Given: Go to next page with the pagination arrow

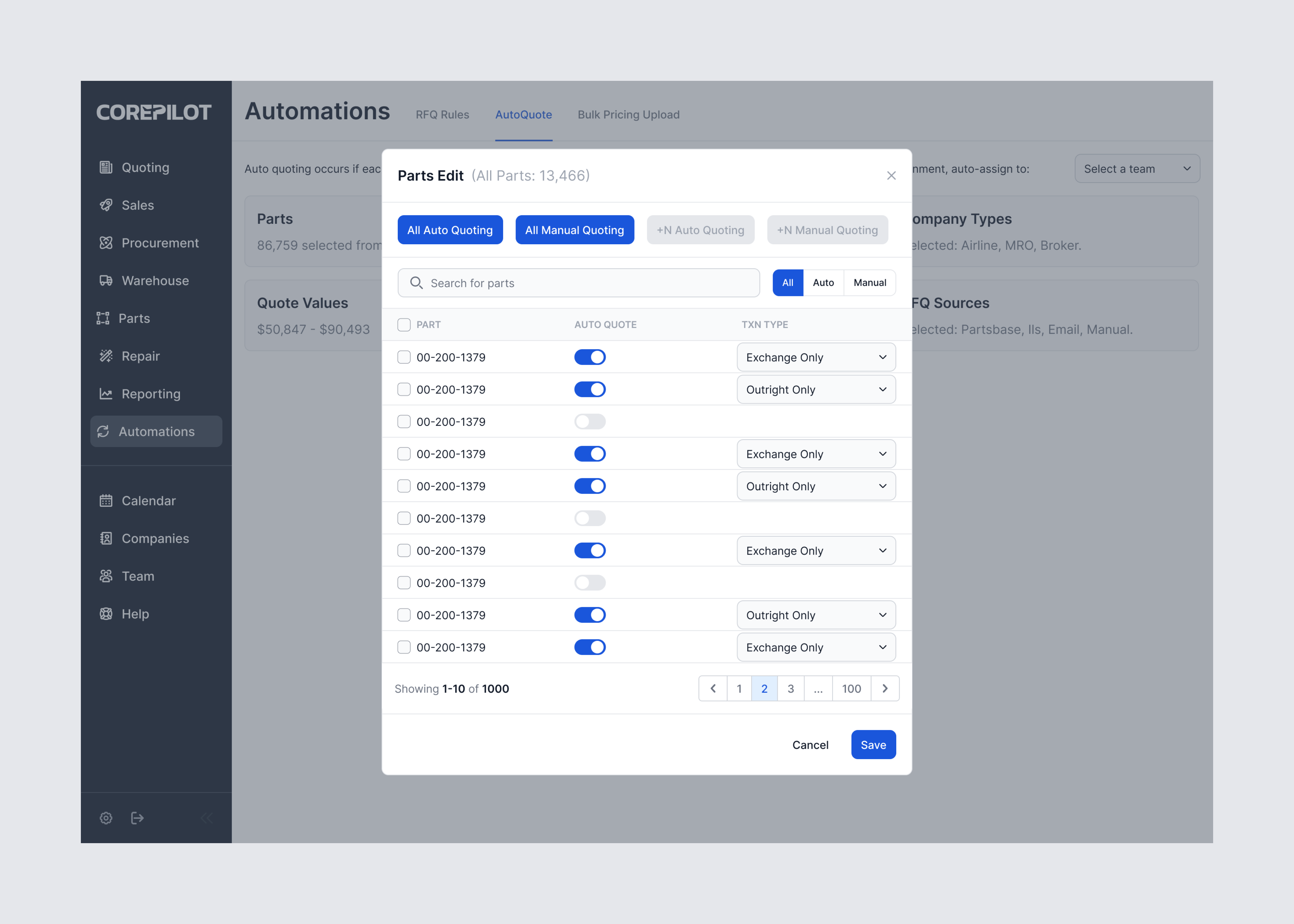Looking at the screenshot, I should tap(884, 688).
